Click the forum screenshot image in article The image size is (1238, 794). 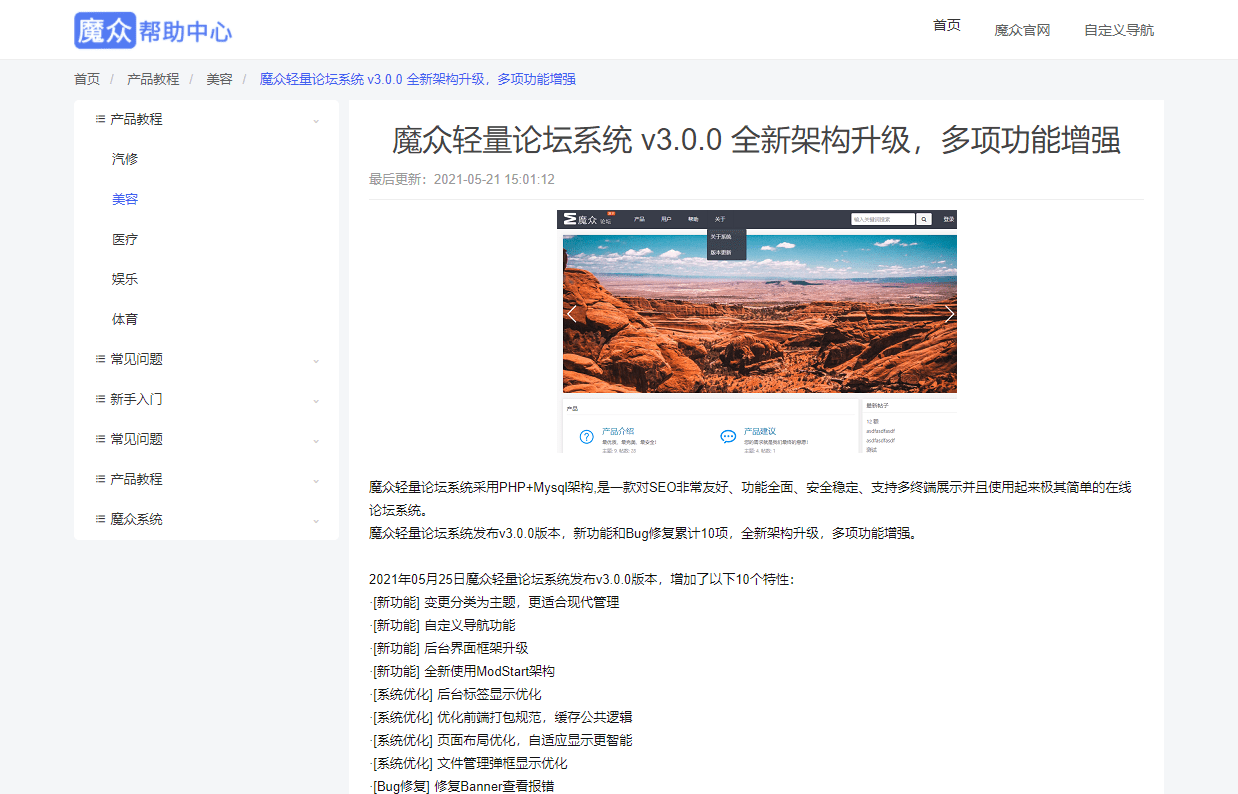tap(757, 331)
